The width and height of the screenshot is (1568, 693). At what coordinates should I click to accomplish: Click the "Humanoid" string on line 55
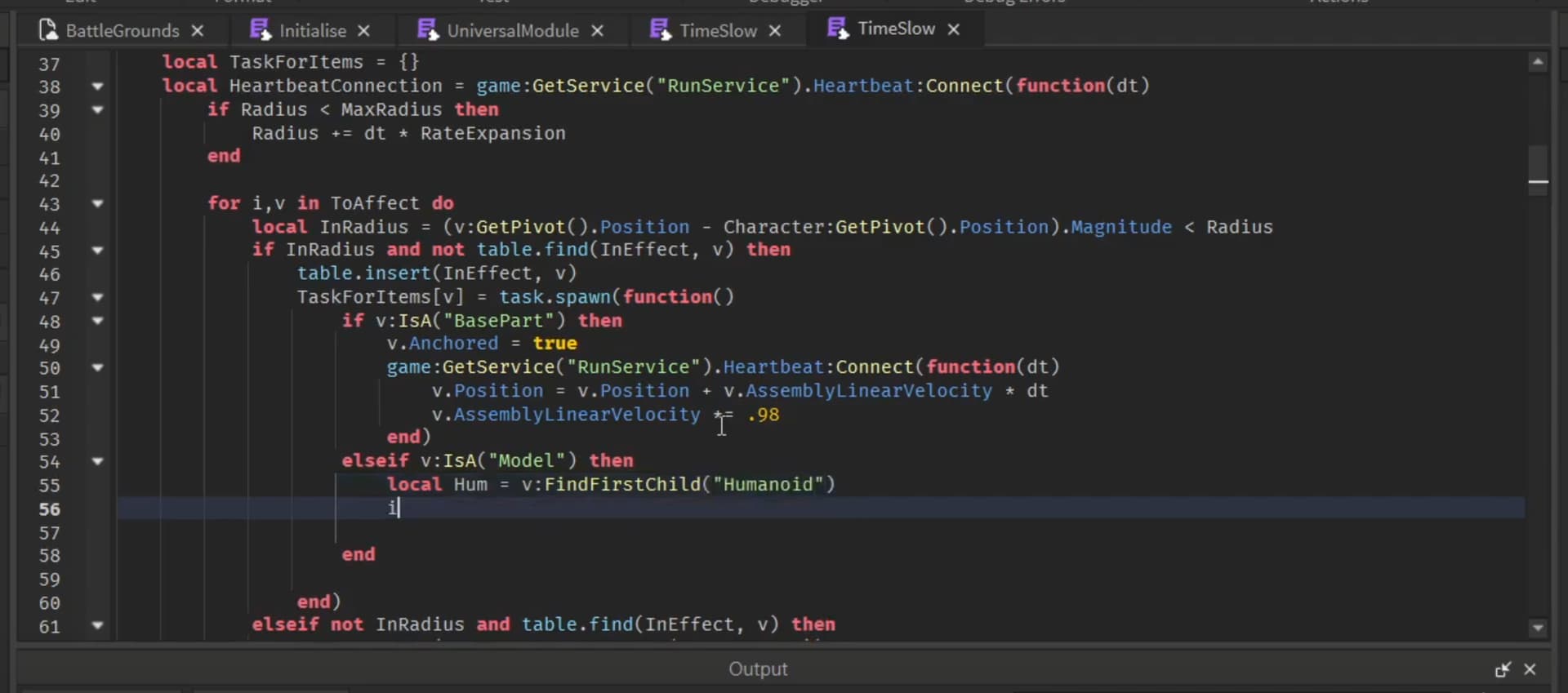click(768, 484)
